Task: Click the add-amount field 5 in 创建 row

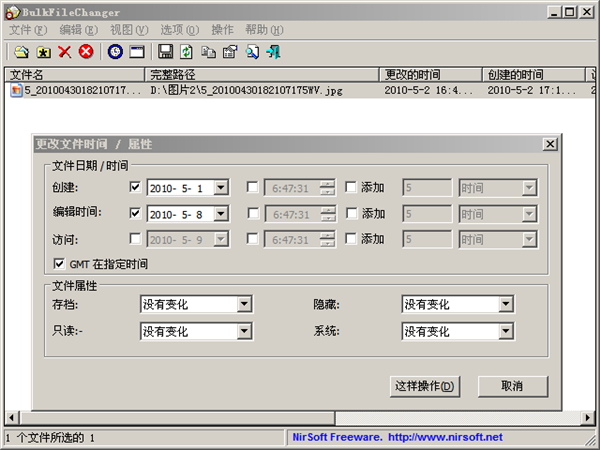Action: click(x=427, y=188)
